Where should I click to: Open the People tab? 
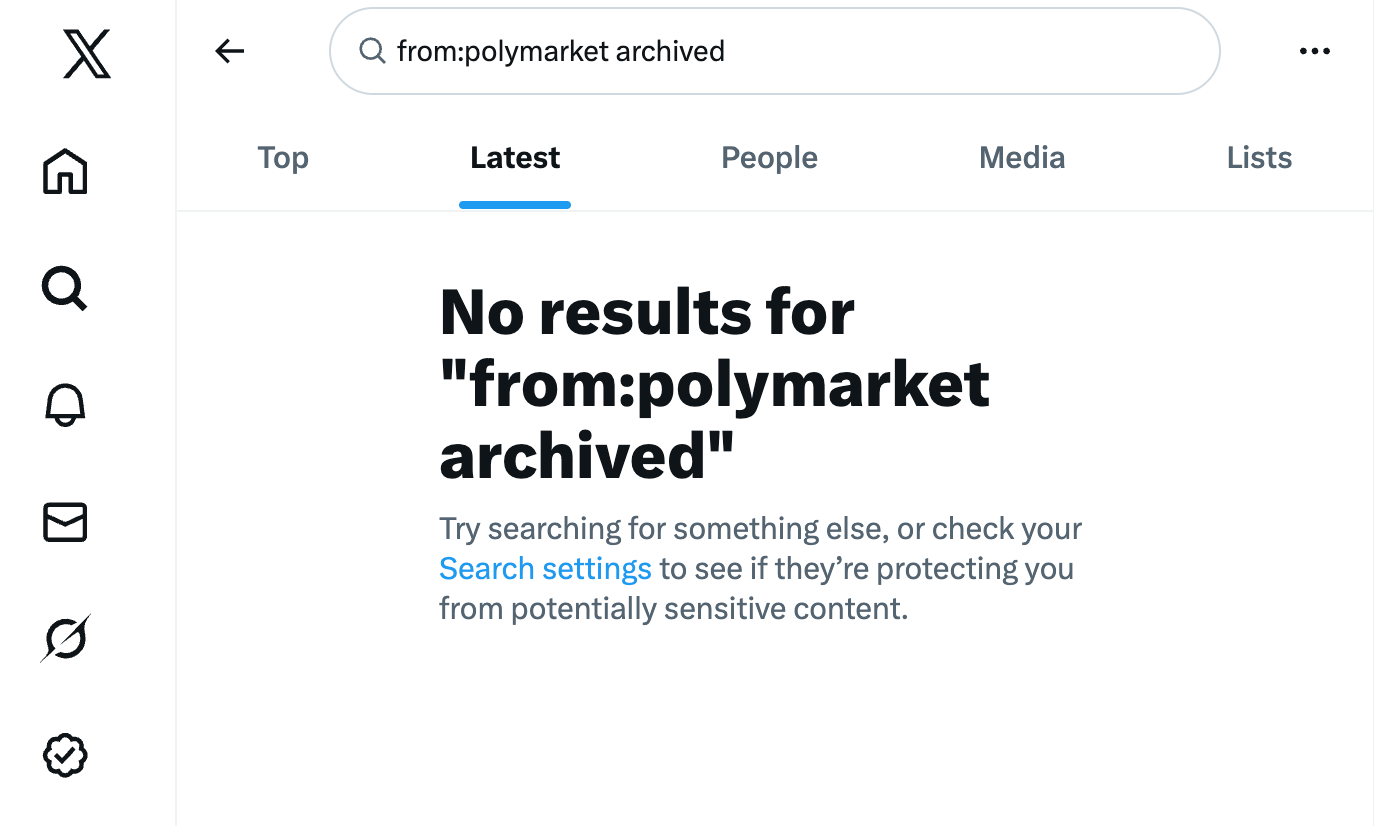tap(768, 157)
